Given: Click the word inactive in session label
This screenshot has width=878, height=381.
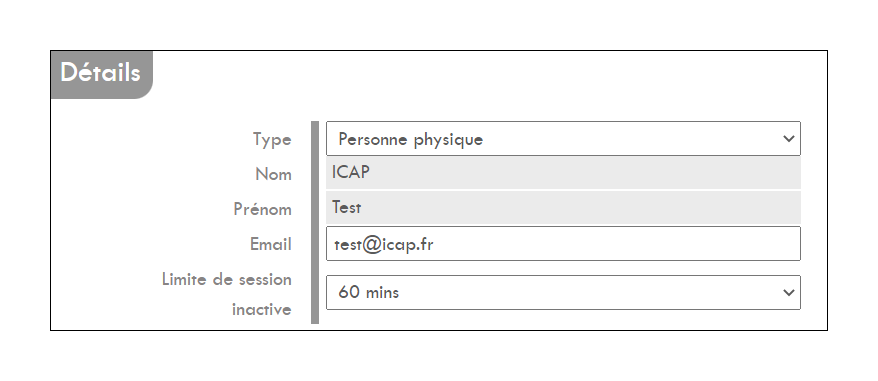Looking at the screenshot, I should [x=261, y=309].
